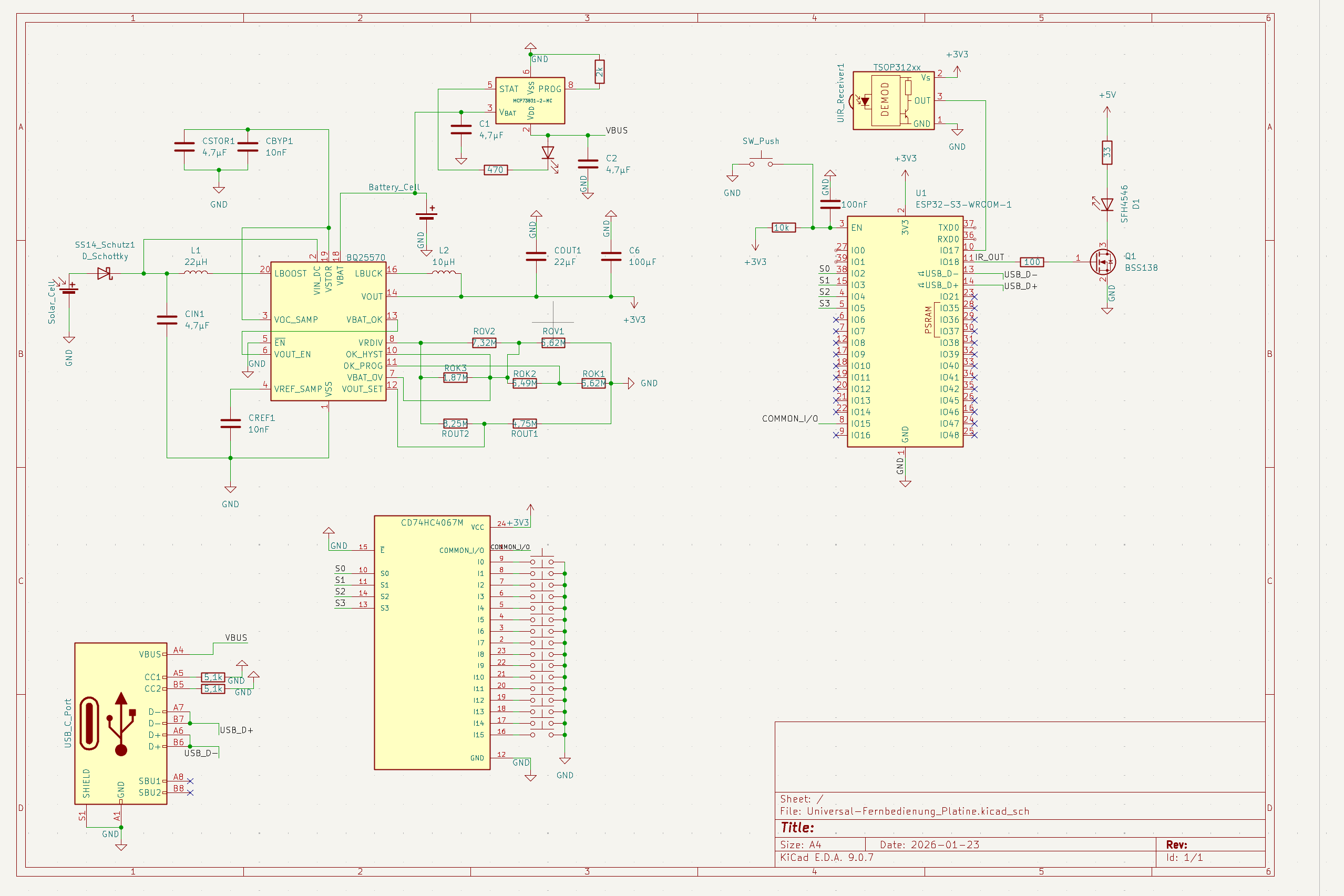This screenshot has width=1344, height=896.
Task: Select the D_Schottky diode SS14_Schutz1
Action: (x=104, y=274)
